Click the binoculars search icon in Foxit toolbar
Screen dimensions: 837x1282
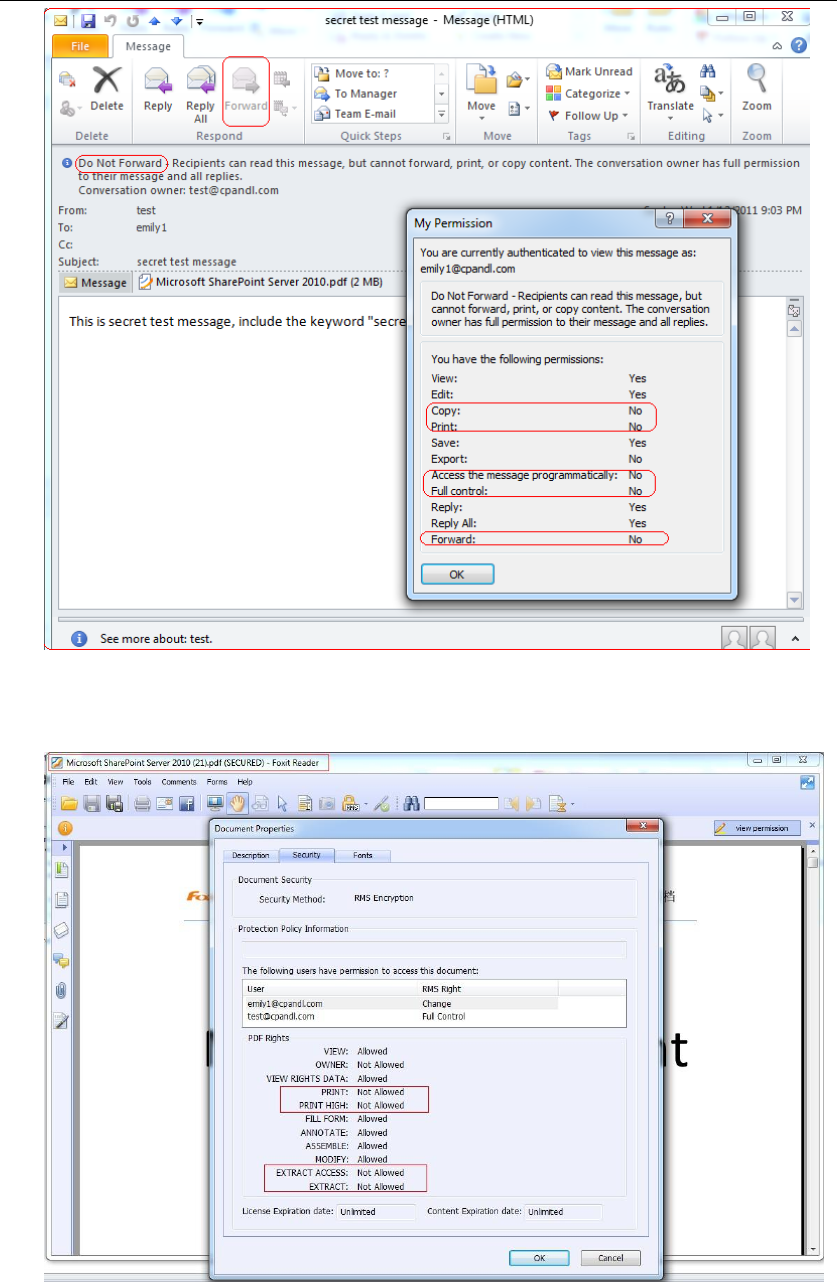tap(412, 802)
